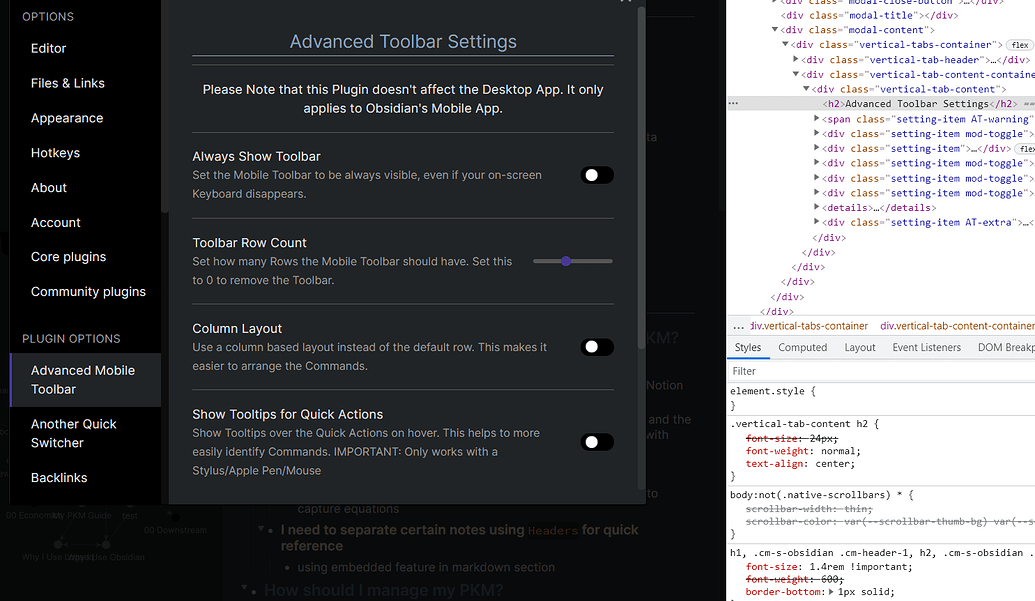Open Another Quick Switcher plugin options
The width and height of the screenshot is (1035, 601).
tap(73, 433)
